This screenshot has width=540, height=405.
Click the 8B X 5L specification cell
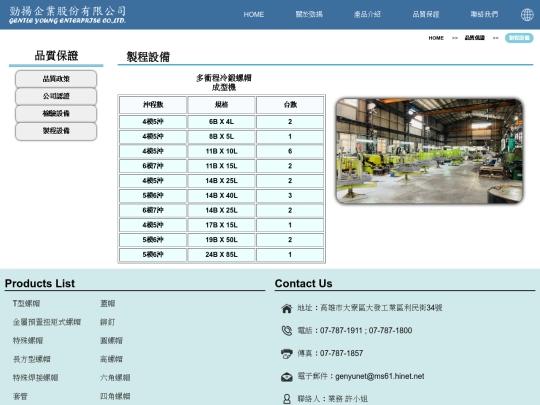pos(221,137)
